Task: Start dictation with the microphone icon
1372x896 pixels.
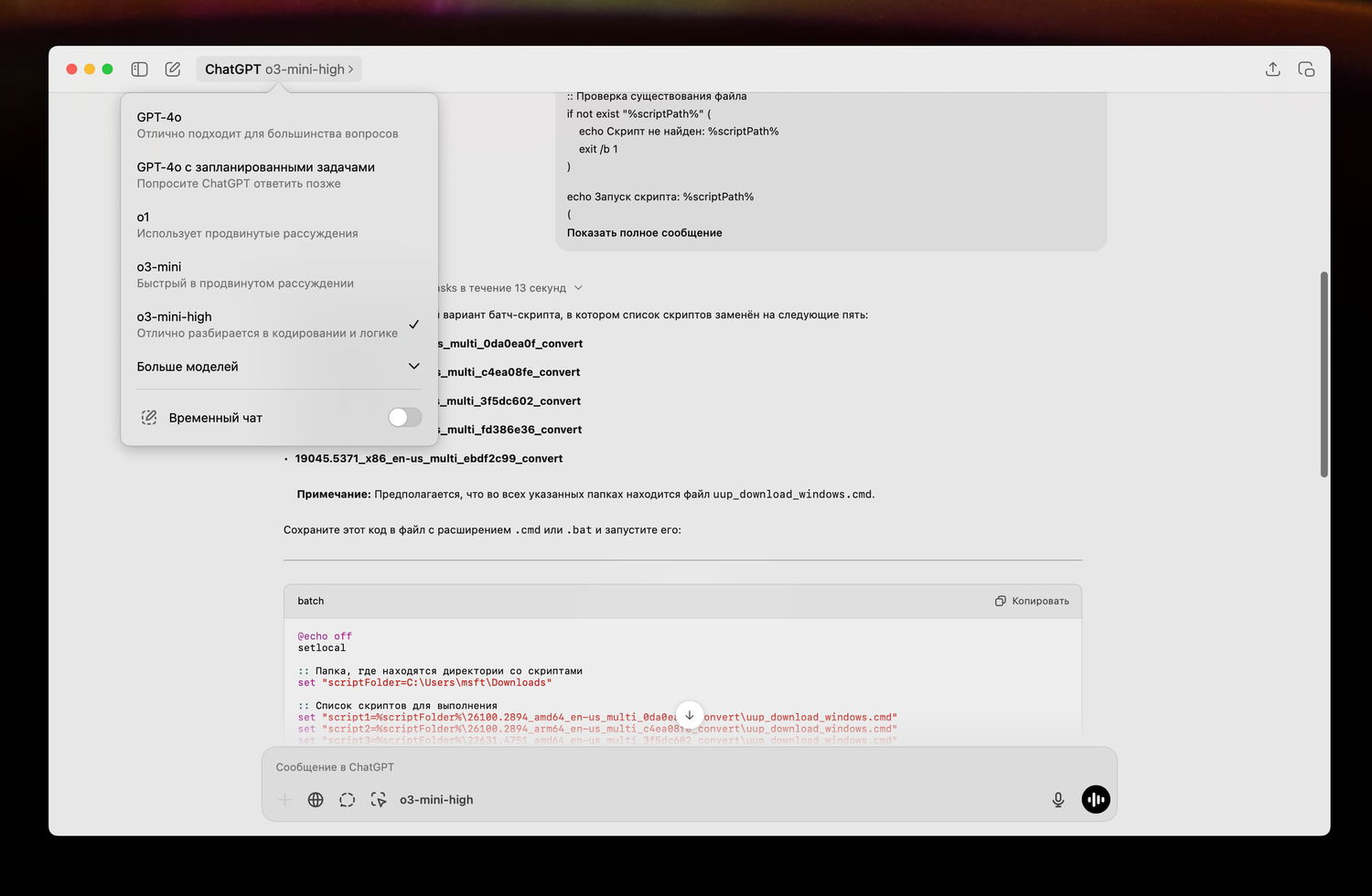Action: click(x=1058, y=800)
